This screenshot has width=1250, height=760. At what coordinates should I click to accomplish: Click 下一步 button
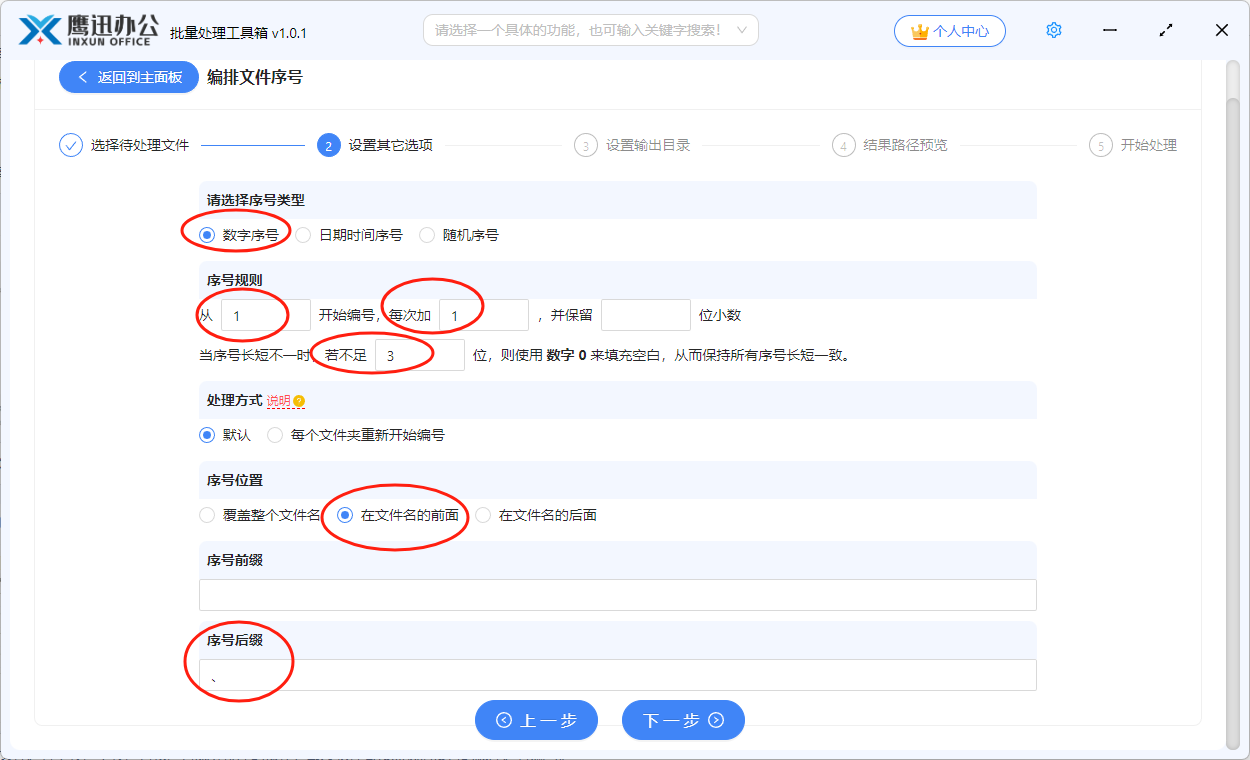coord(683,720)
